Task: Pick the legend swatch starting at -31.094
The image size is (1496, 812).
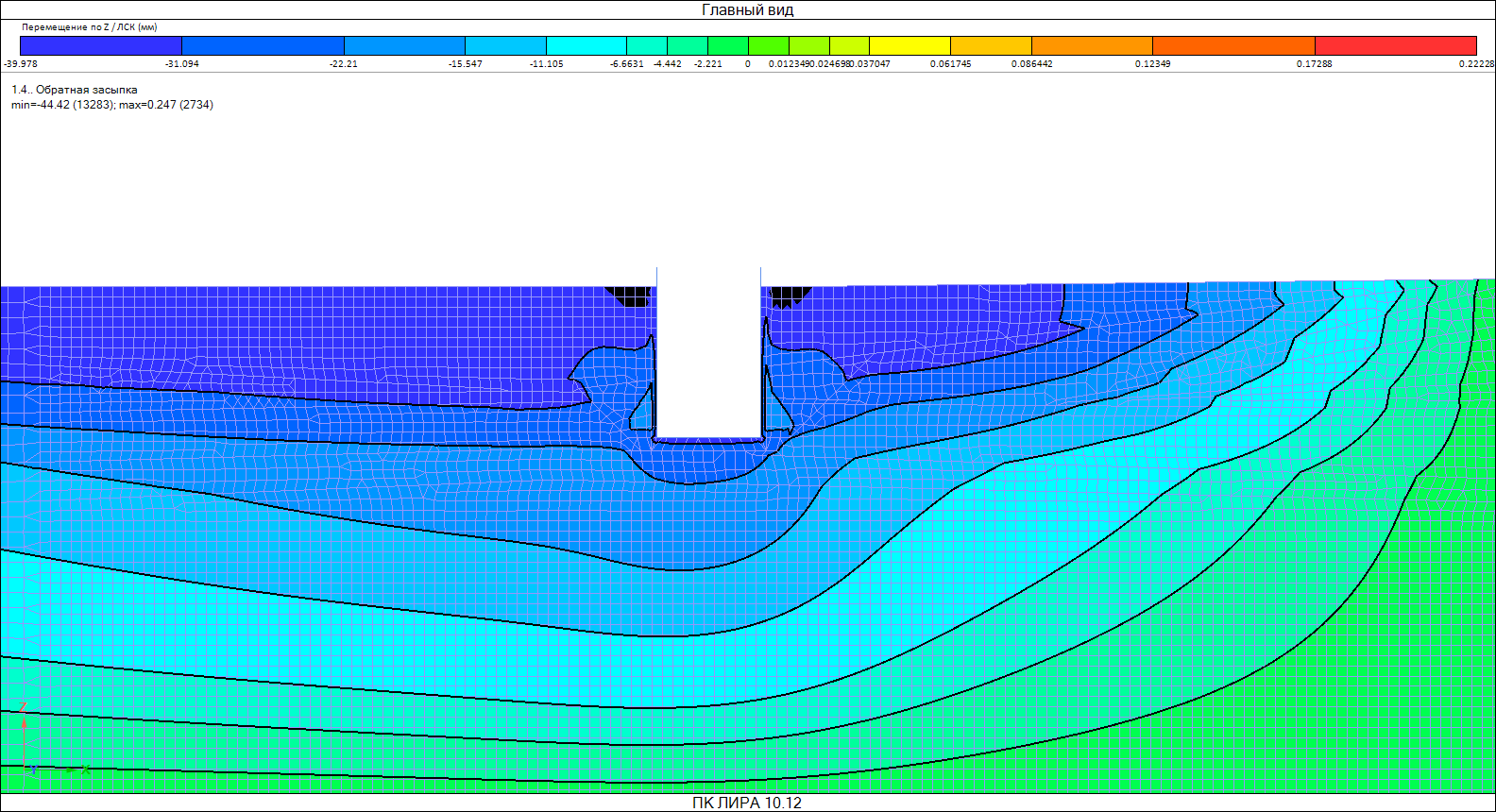Action: click(x=263, y=45)
